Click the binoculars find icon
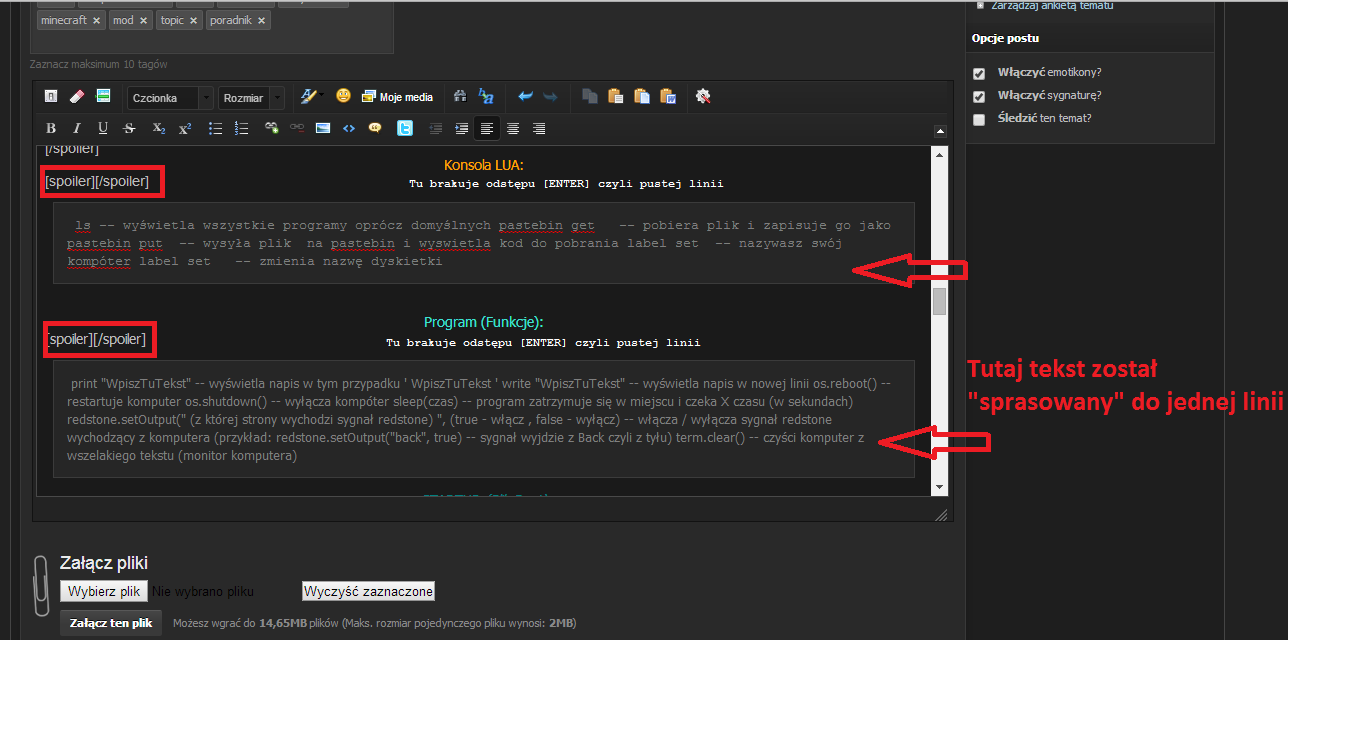 (x=460, y=97)
